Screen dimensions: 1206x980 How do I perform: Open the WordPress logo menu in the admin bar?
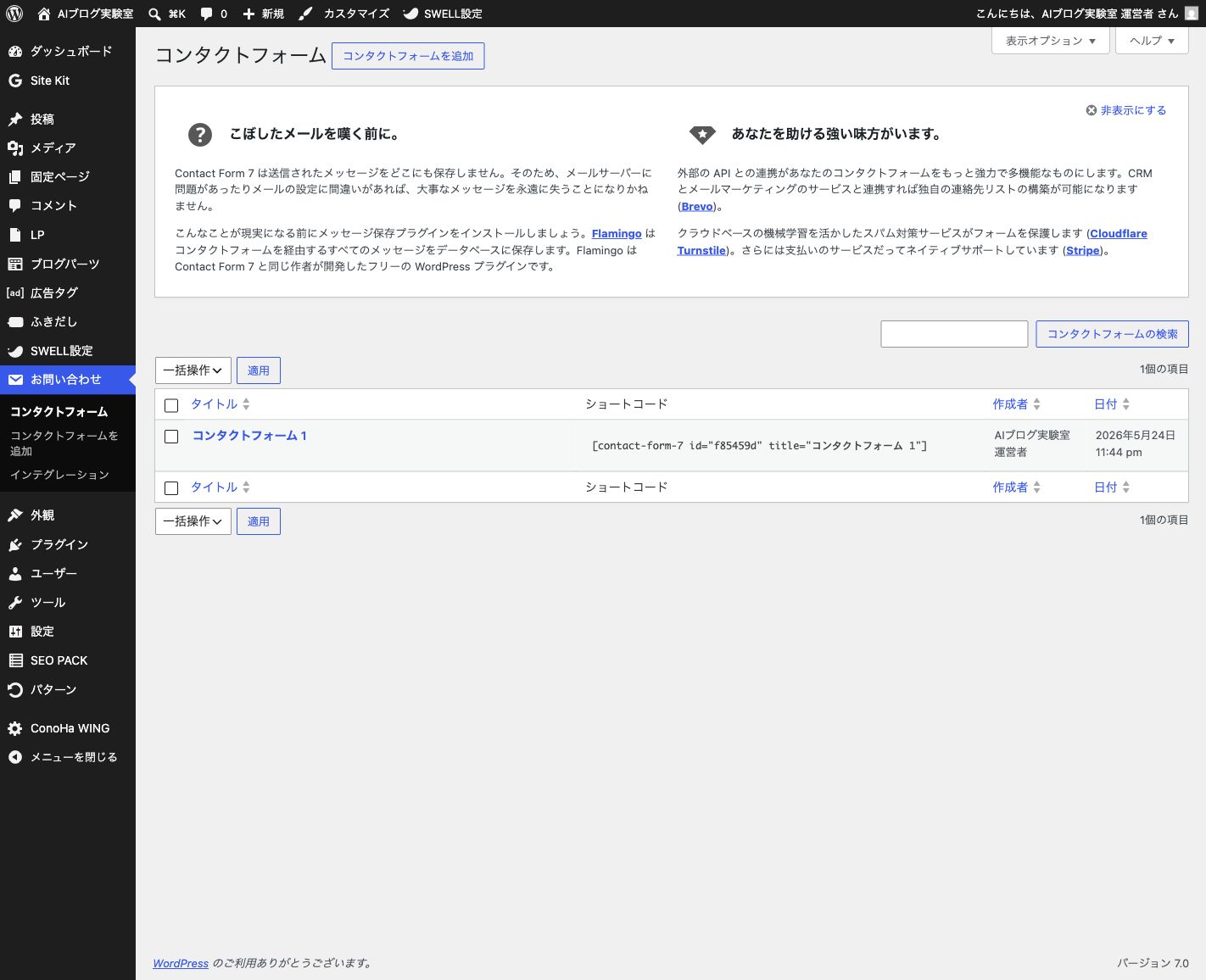pos(14,14)
